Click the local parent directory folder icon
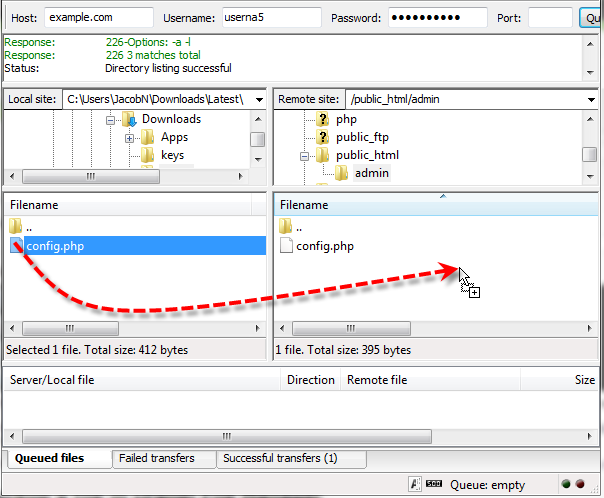 15,226
